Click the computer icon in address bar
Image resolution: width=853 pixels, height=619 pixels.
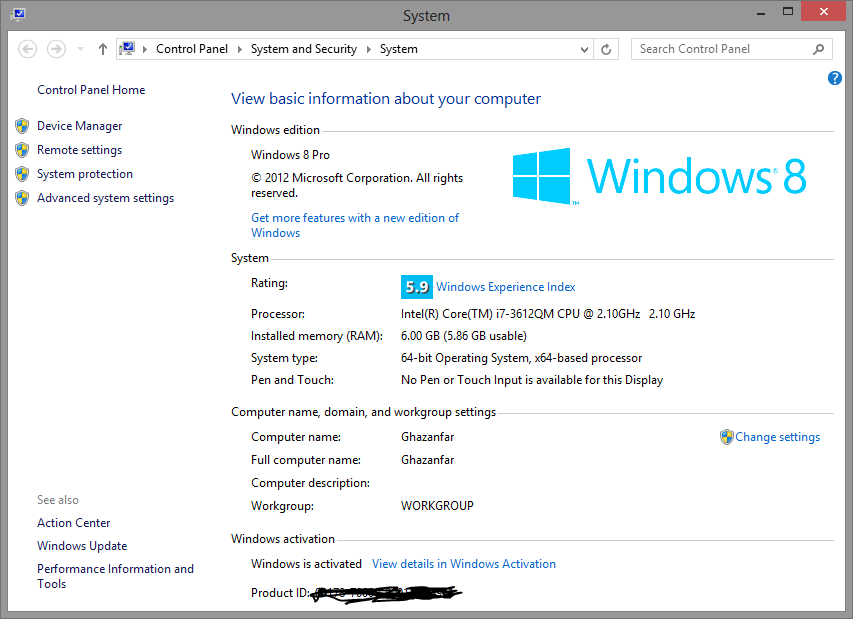127,49
